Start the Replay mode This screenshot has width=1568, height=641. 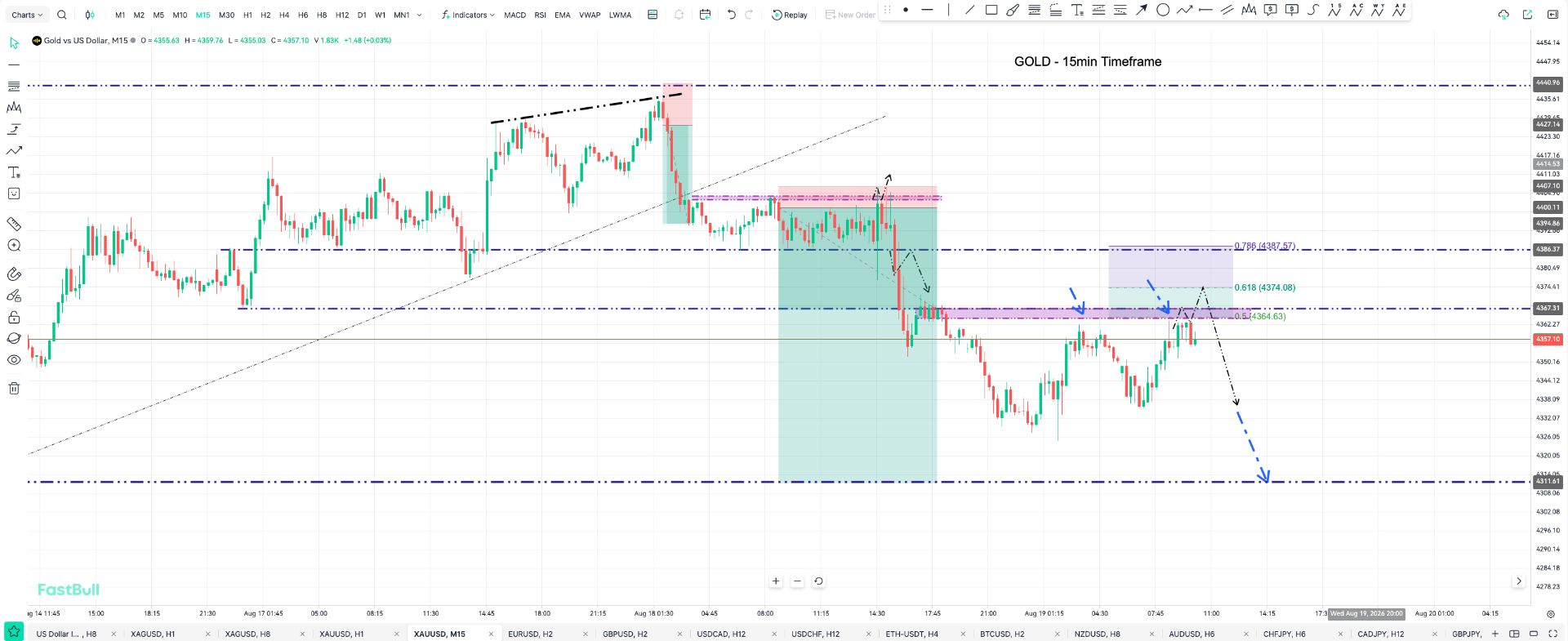(x=790, y=15)
